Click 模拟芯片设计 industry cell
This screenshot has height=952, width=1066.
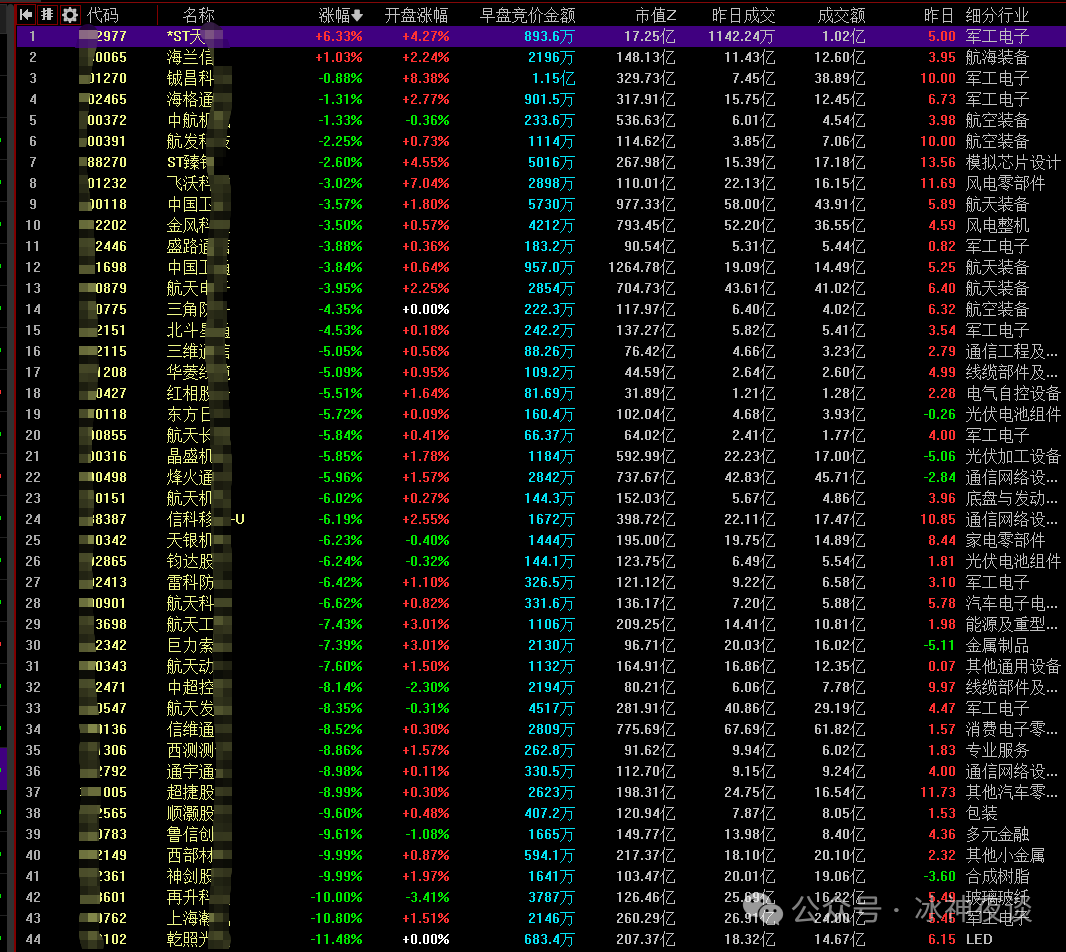(x=1012, y=162)
